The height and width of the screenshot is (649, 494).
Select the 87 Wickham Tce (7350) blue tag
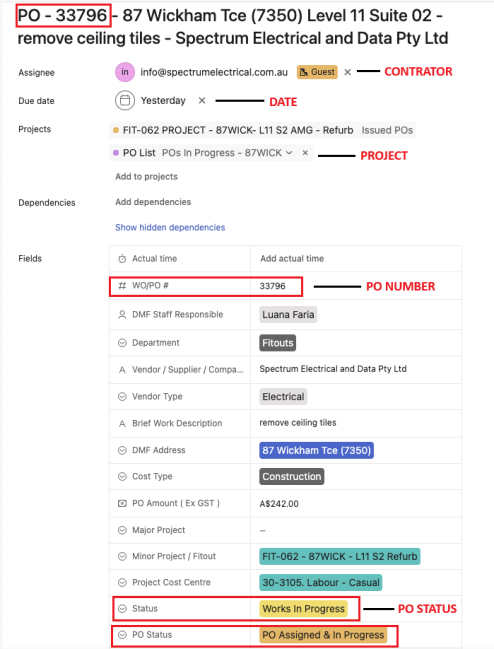[x=317, y=450]
